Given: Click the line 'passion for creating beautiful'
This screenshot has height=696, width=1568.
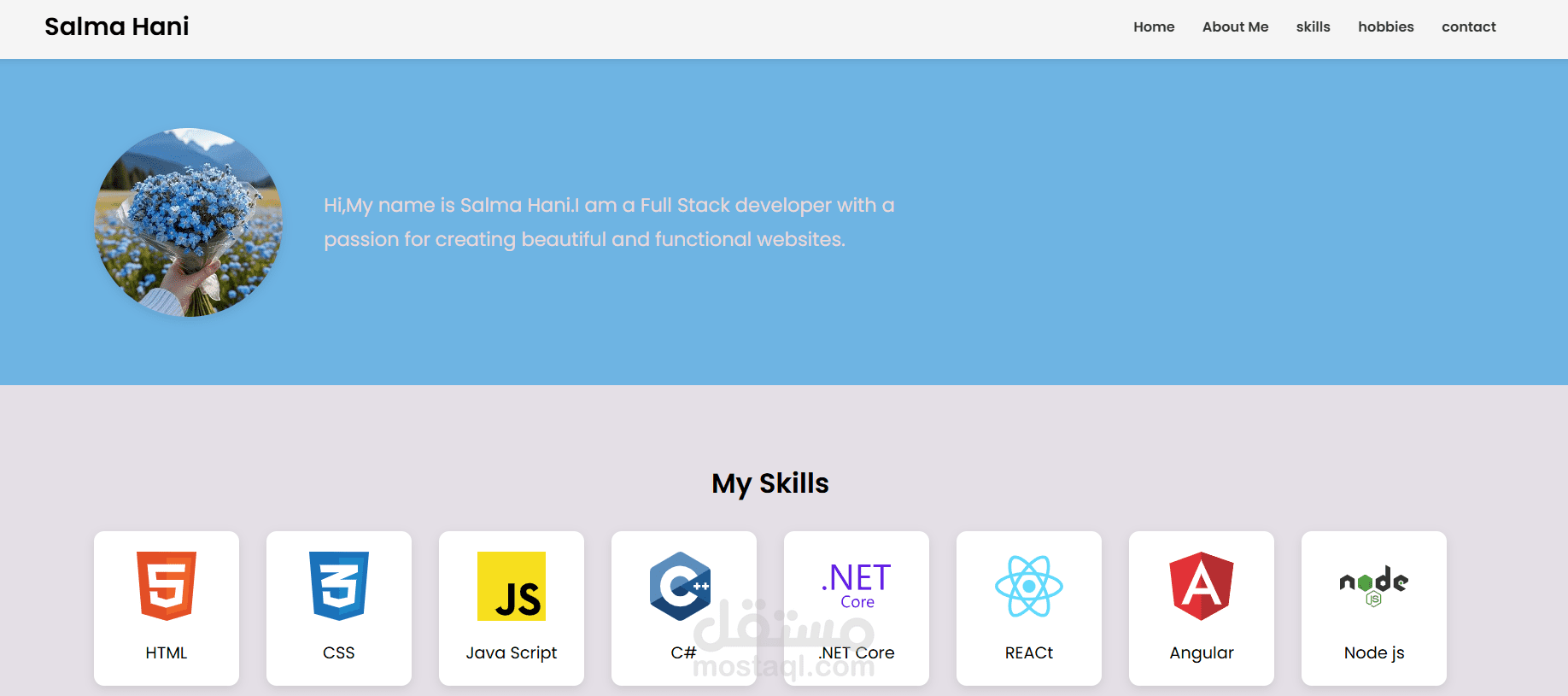Looking at the screenshot, I should [x=584, y=239].
